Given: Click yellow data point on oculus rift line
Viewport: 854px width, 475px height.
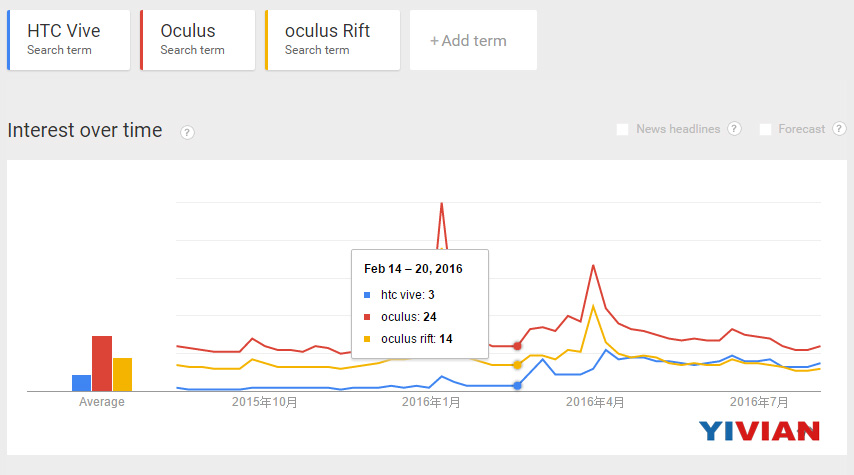Looking at the screenshot, I should coord(517,365).
